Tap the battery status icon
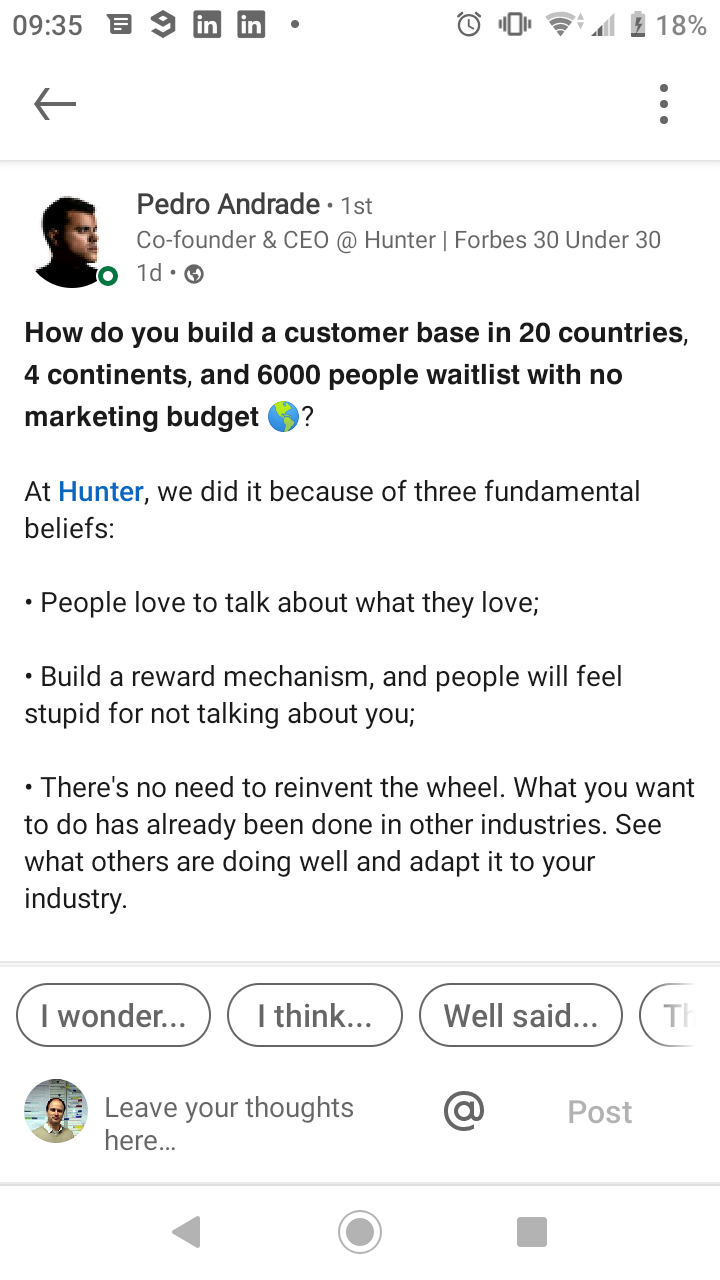 [637, 25]
